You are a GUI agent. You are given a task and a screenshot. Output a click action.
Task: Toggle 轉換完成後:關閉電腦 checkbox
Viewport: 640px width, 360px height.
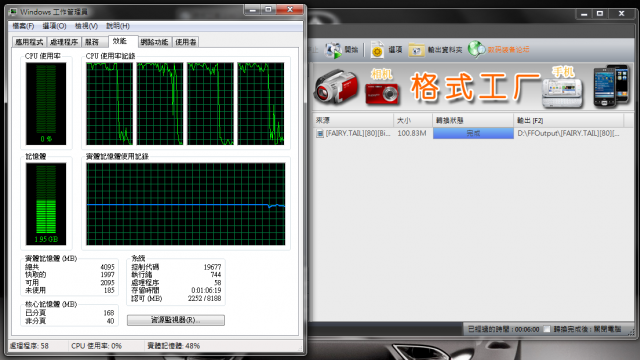[547, 329]
